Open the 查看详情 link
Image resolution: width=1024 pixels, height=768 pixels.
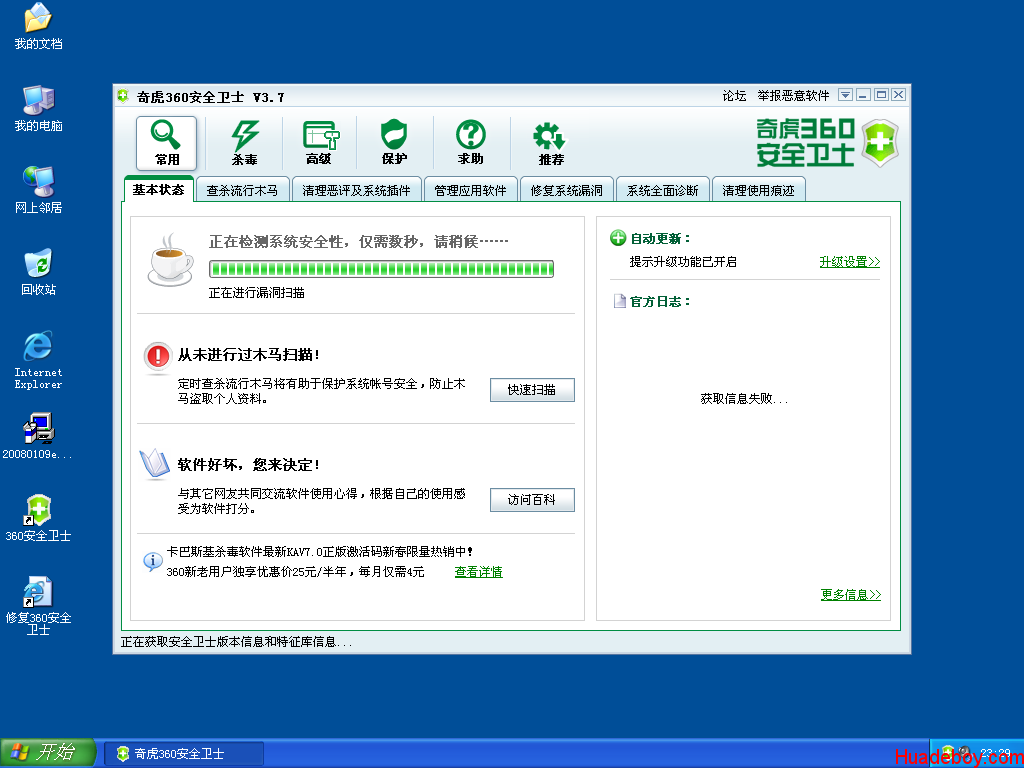479,572
